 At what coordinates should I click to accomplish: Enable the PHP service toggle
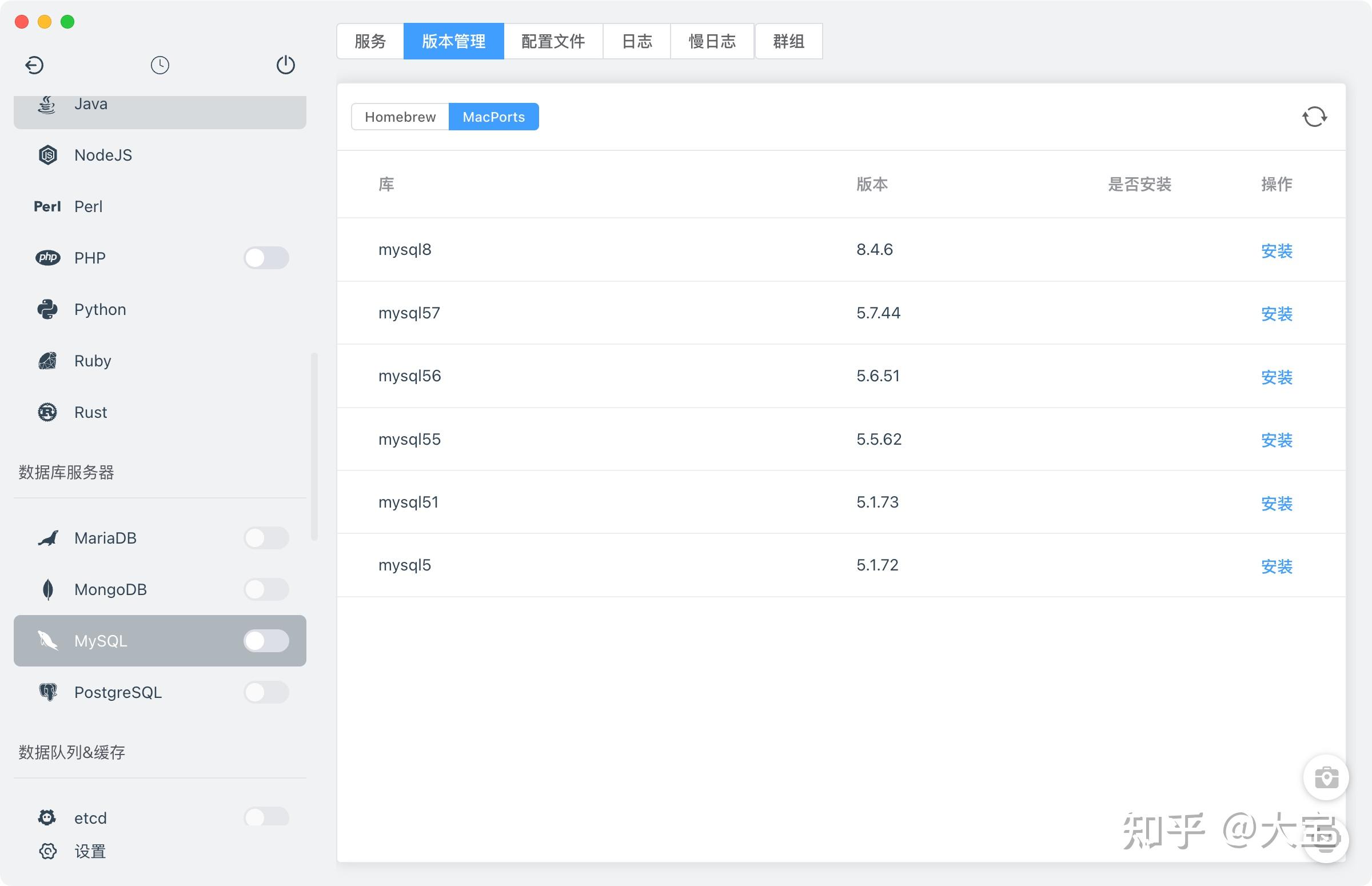click(x=266, y=258)
